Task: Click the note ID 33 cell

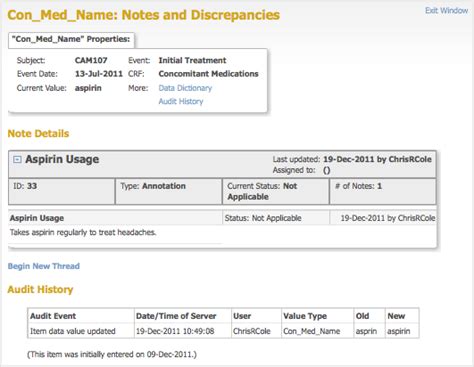Action: (x=62, y=191)
